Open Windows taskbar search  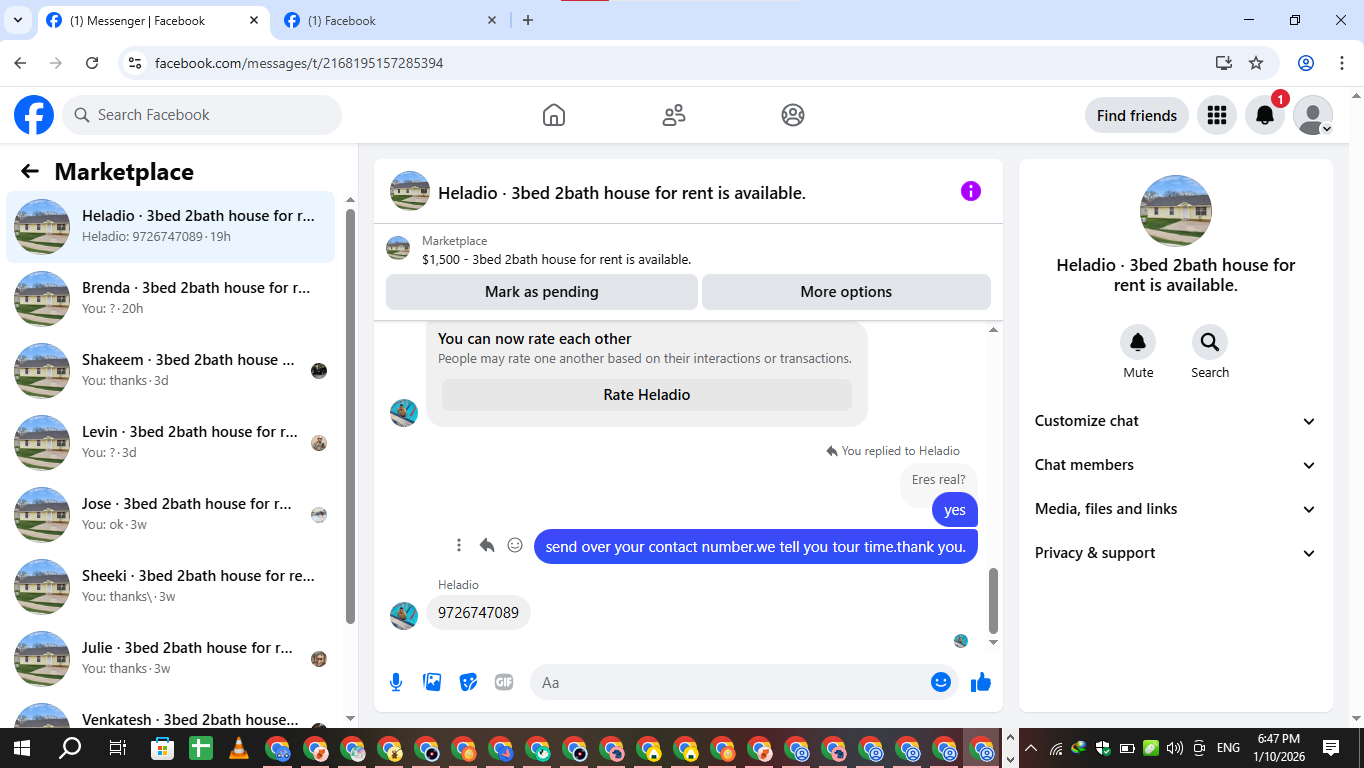(70, 748)
